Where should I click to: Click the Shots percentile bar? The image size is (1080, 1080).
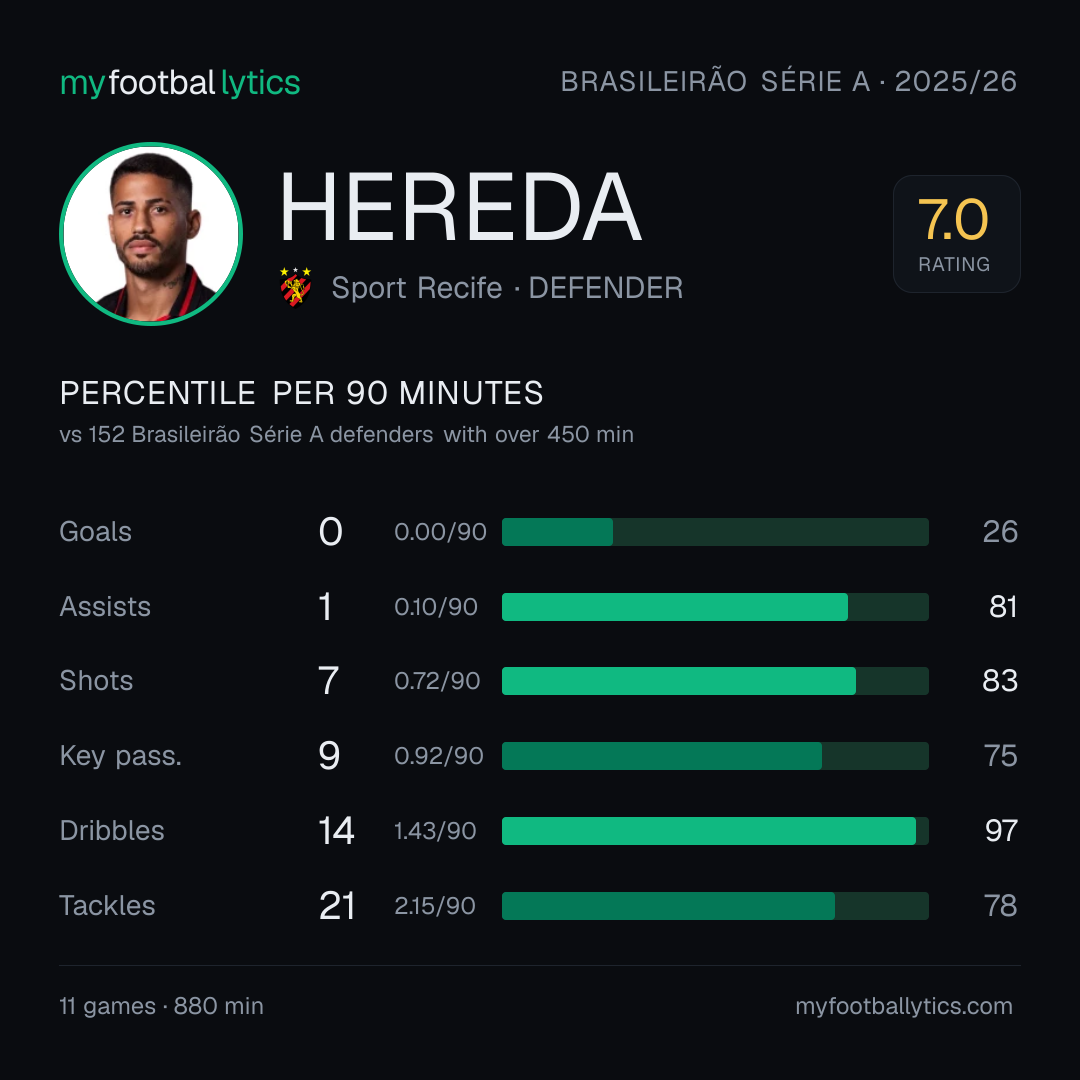pyautogui.click(x=715, y=681)
